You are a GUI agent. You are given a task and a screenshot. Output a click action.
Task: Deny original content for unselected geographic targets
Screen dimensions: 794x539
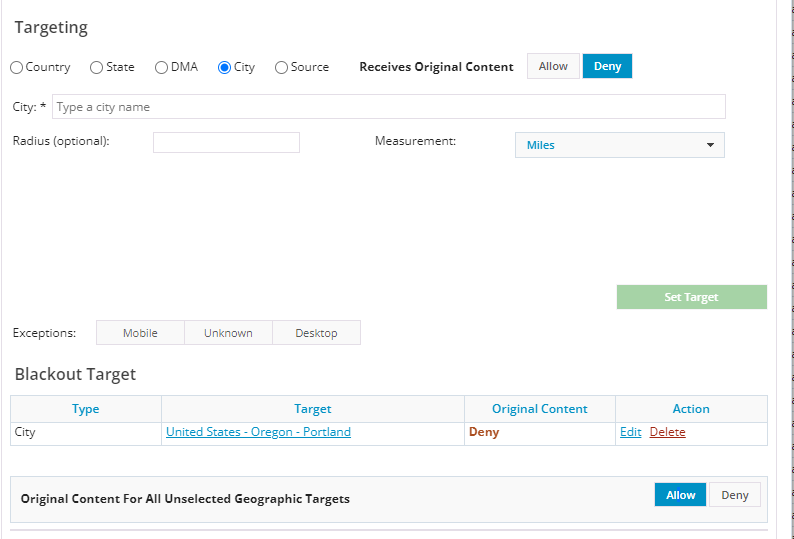[734, 495]
